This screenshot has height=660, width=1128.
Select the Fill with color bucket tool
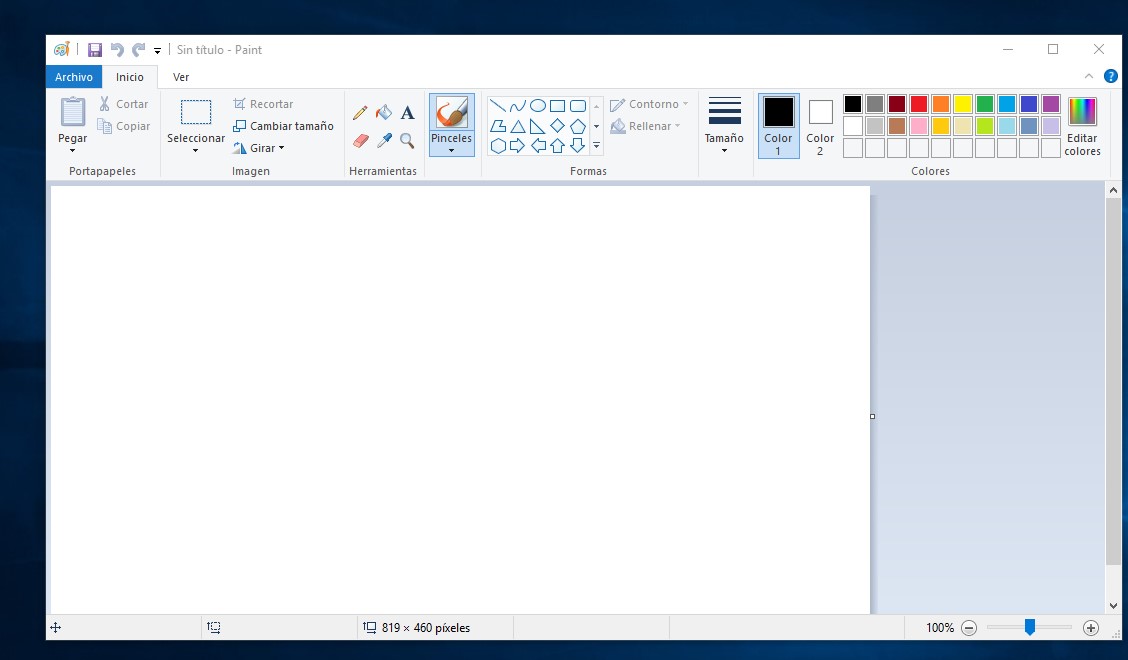click(384, 112)
